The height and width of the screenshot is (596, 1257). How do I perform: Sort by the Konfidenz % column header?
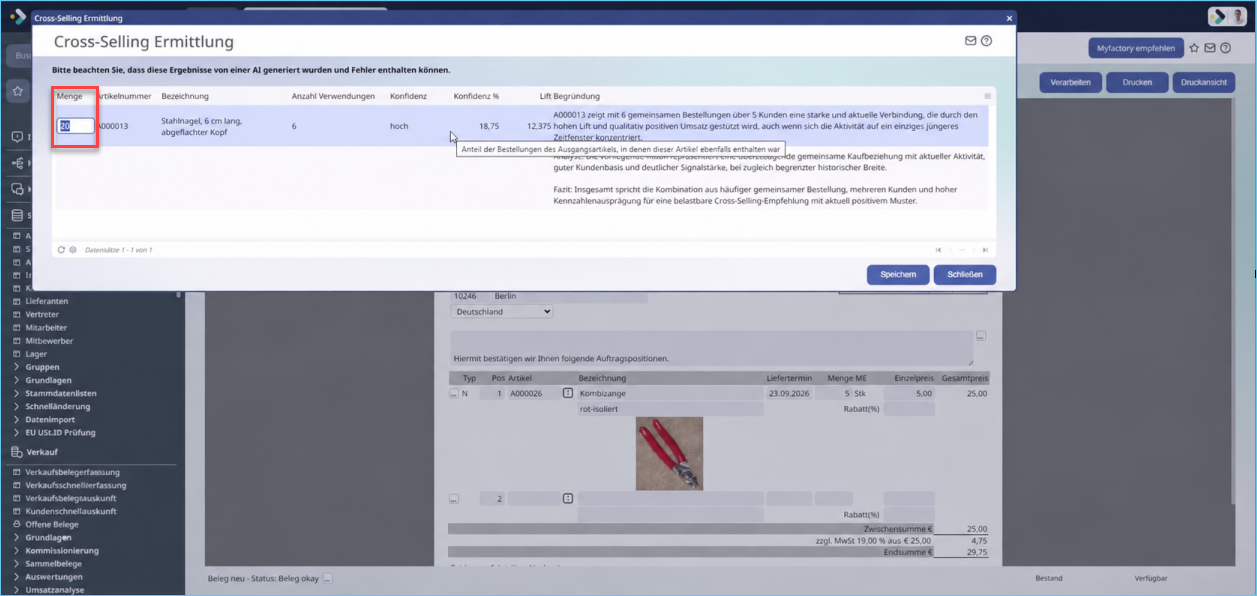[x=476, y=96]
